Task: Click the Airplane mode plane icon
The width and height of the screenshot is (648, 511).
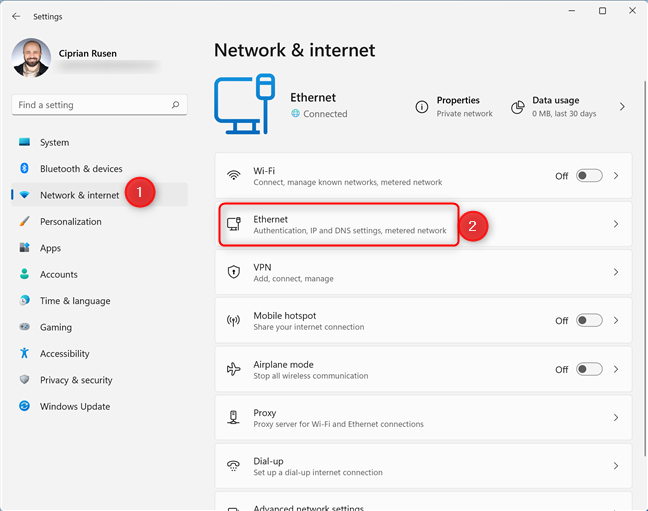Action: point(233,369)
